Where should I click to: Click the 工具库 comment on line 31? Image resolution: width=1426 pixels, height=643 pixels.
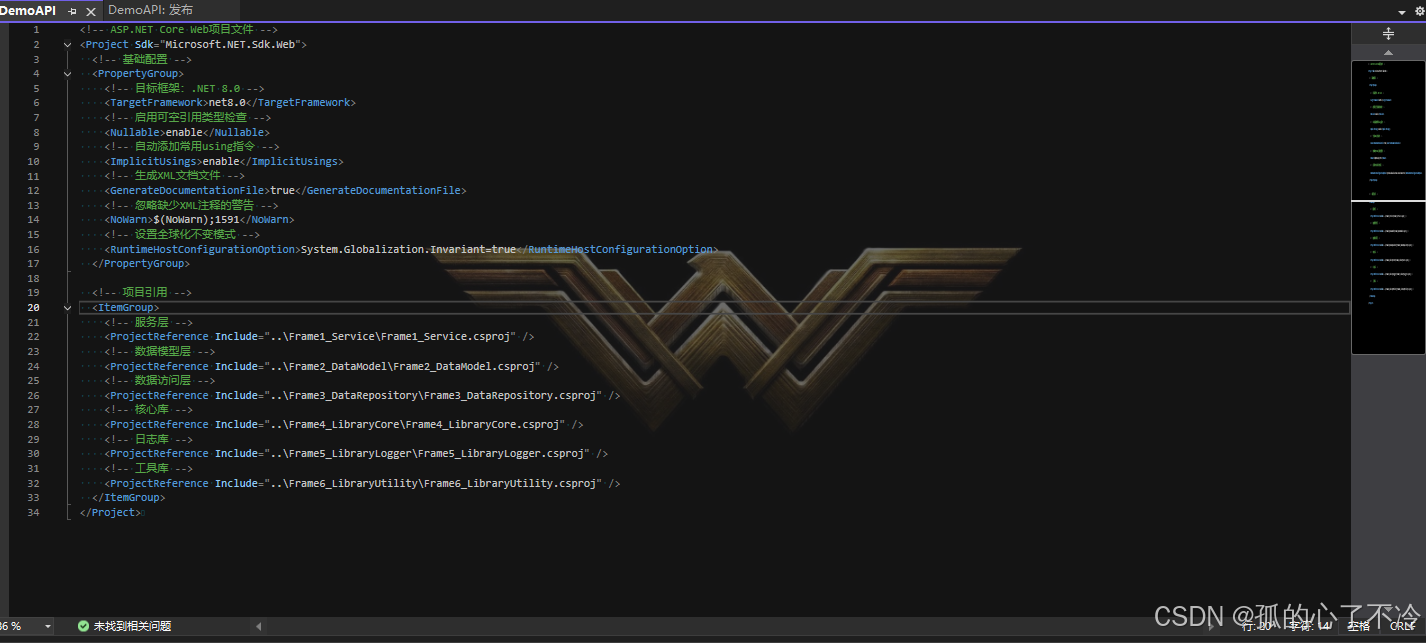click(x=148, y=468)
